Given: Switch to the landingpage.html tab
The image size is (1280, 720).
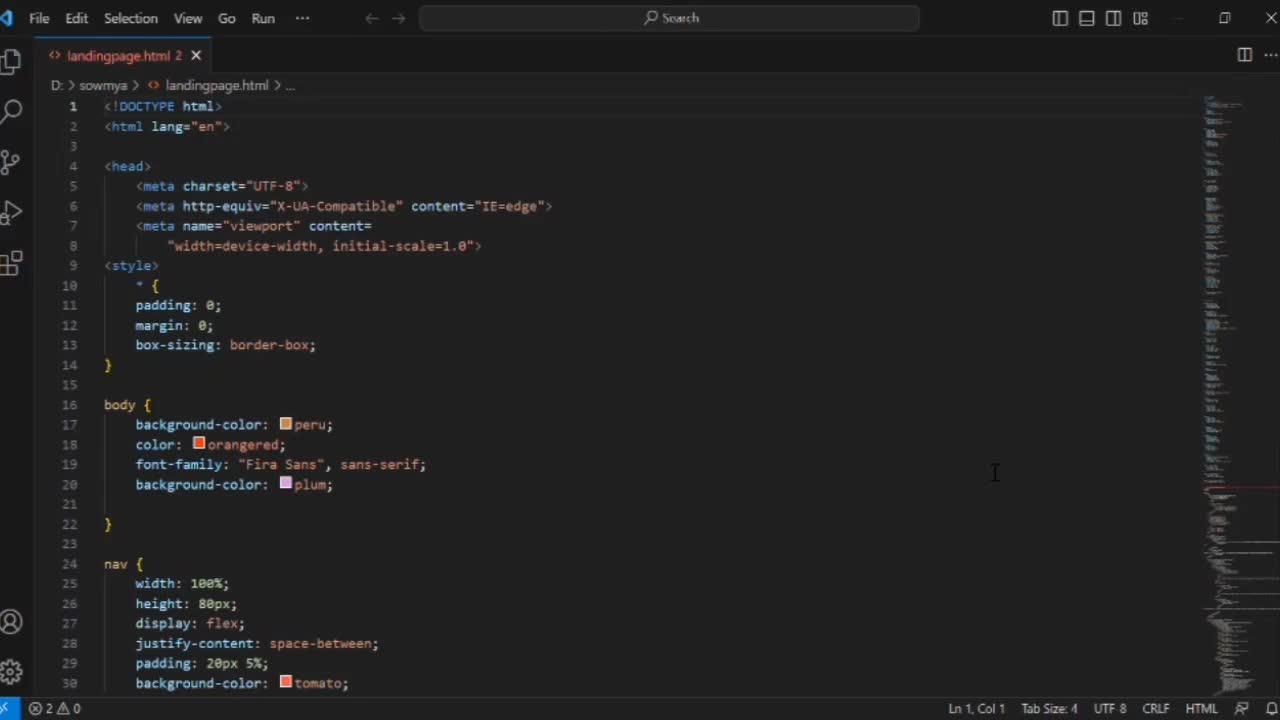Looking at the screenshot, I should (118, 56).
